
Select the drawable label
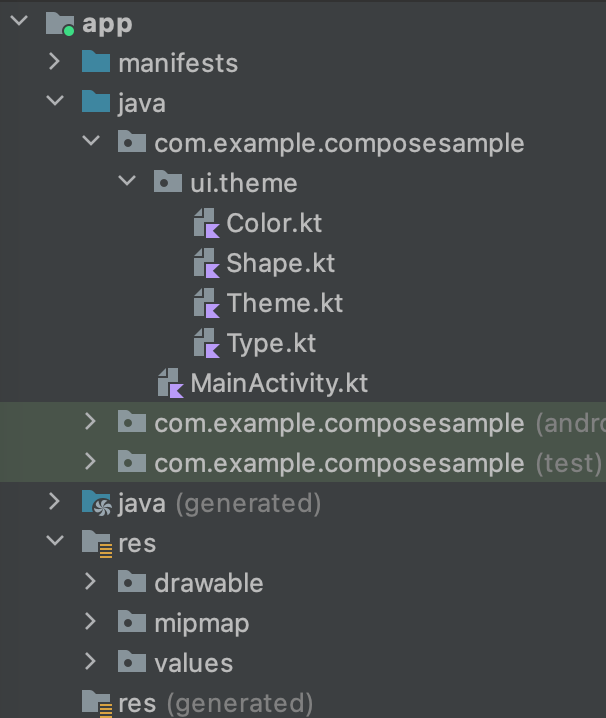point(209,583)
